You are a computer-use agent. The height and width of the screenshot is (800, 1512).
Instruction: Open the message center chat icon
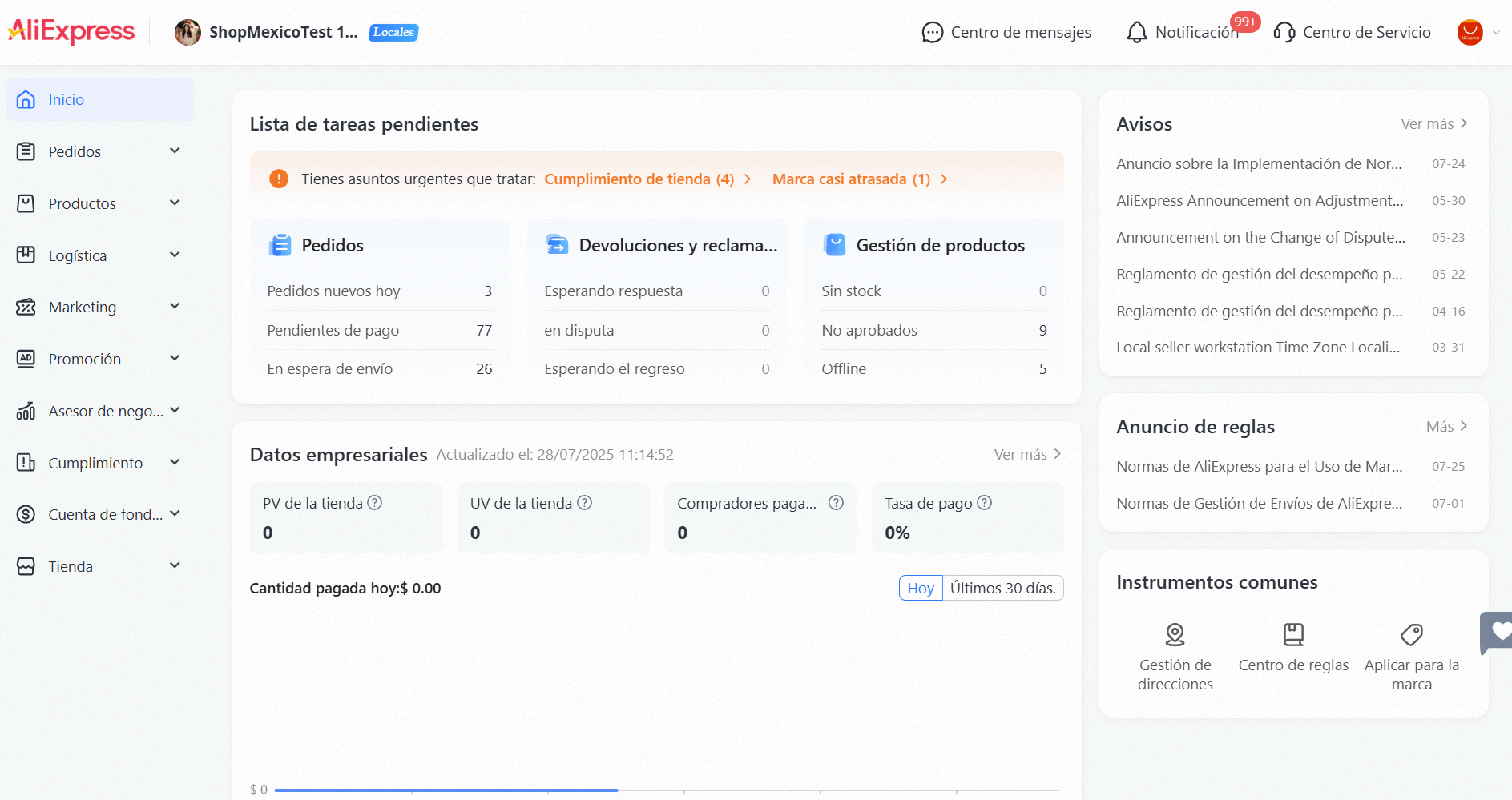point(932,32)
